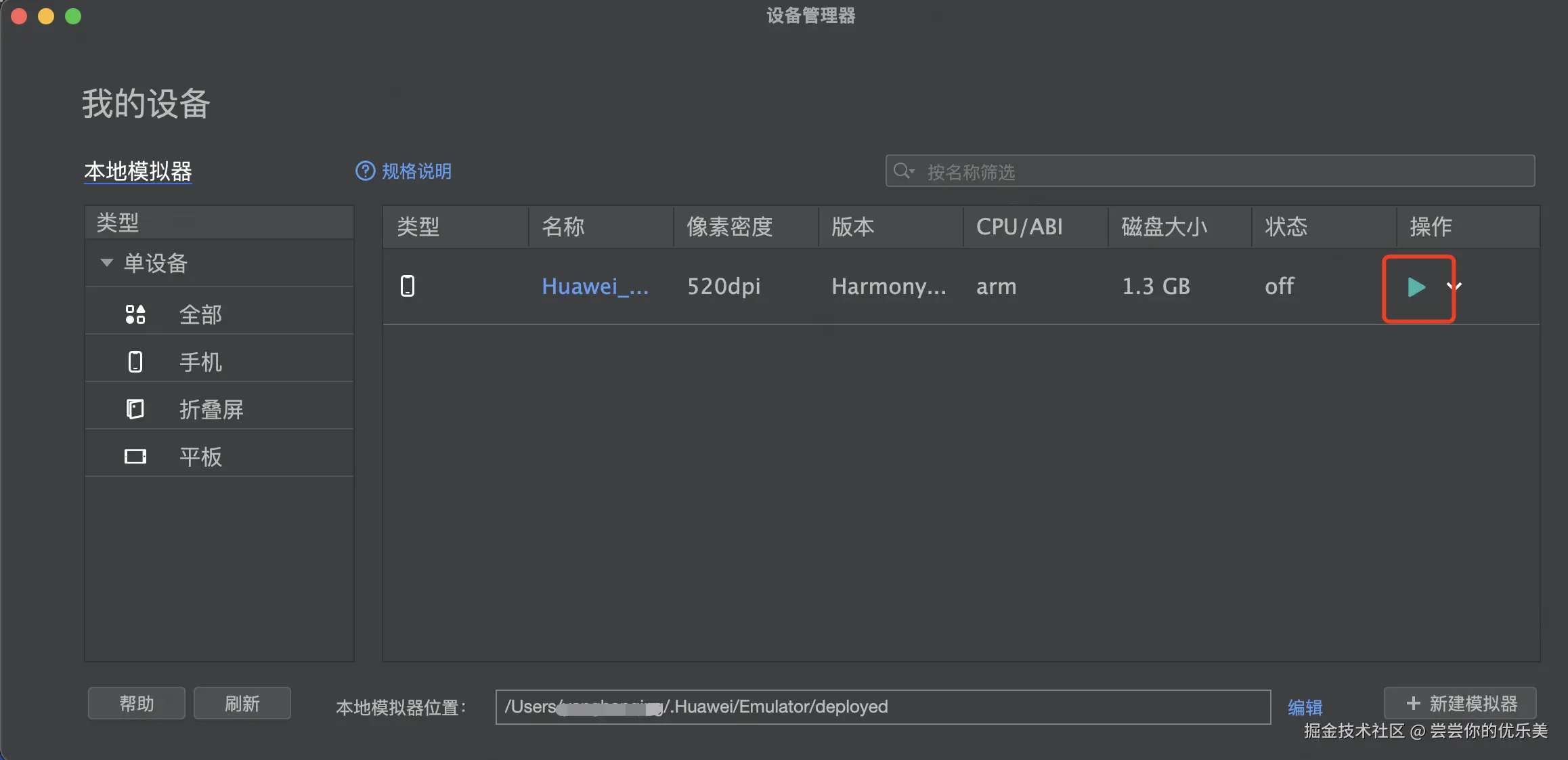
Task: Select the 手机 phone icon in the sidebar
Action: coord(135,362)
